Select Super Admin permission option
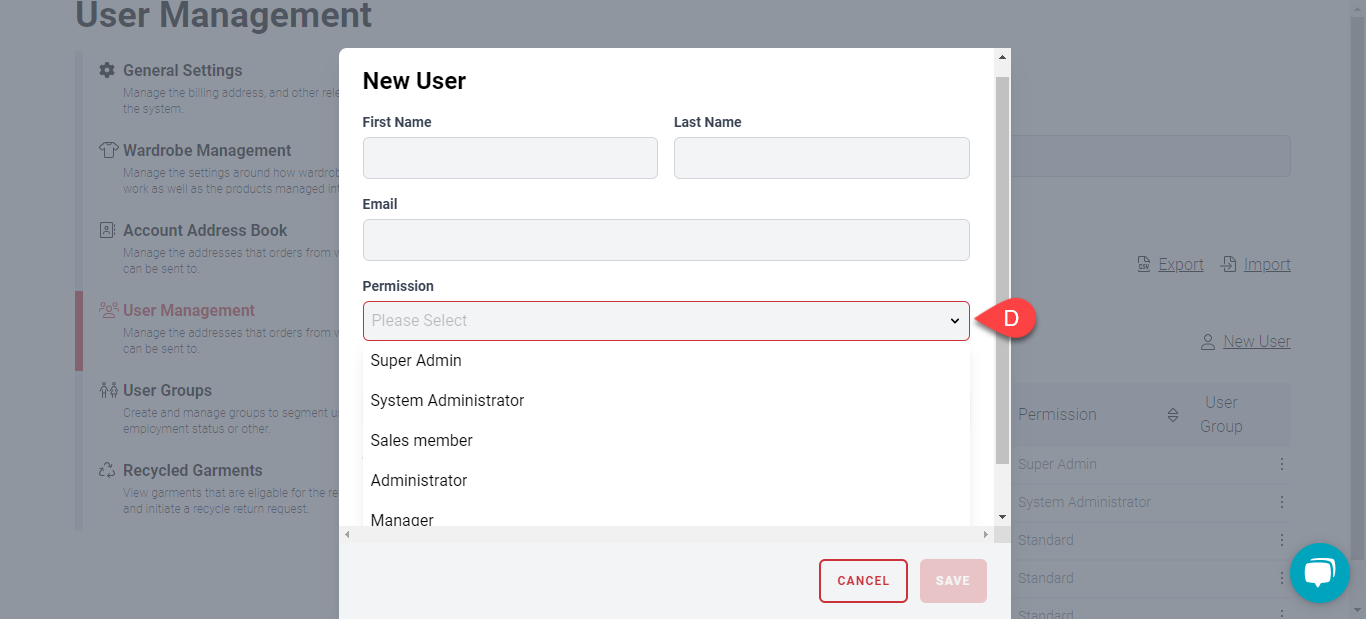This screenshot has width=1366, height=619. (416, 361)
